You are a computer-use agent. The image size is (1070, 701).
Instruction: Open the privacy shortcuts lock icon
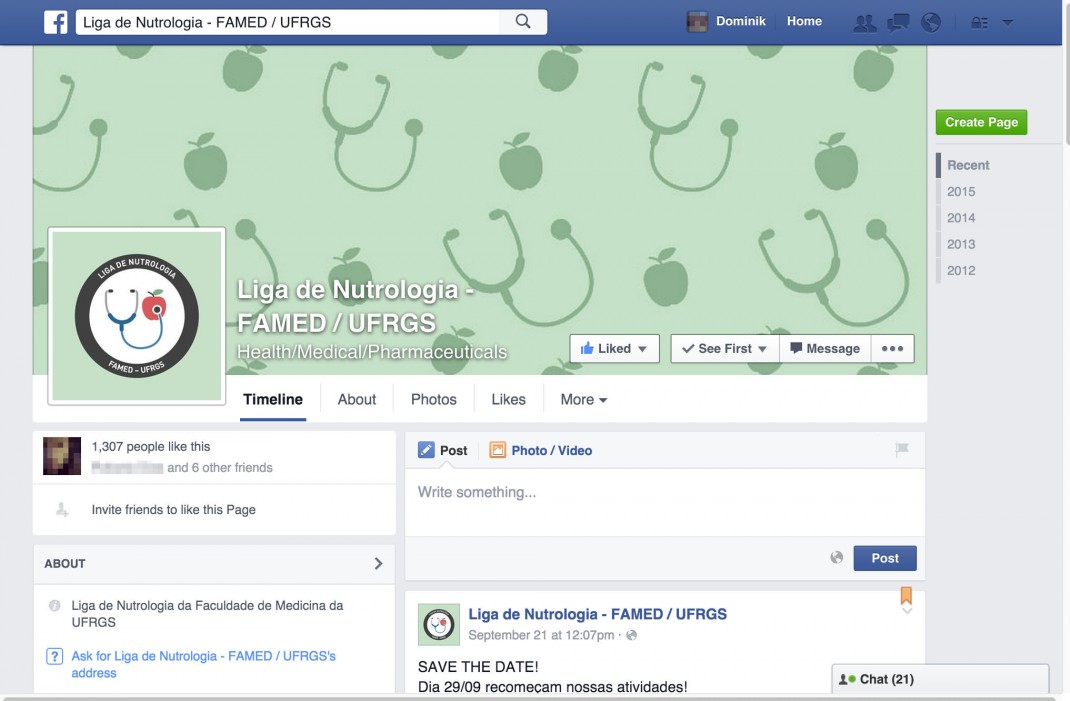point(979,23)
